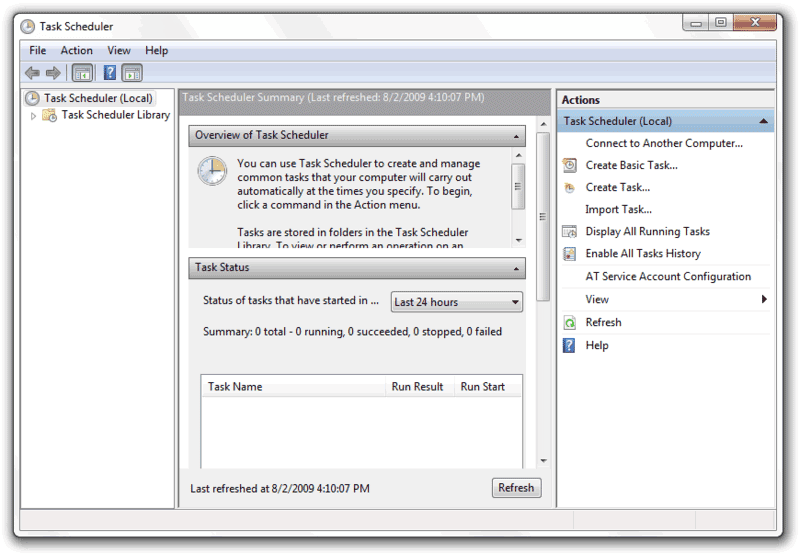Image resolution: width=800 pixels, height=554 pixels.
Task: Click Create Task... action
Action: coord(618,188)
